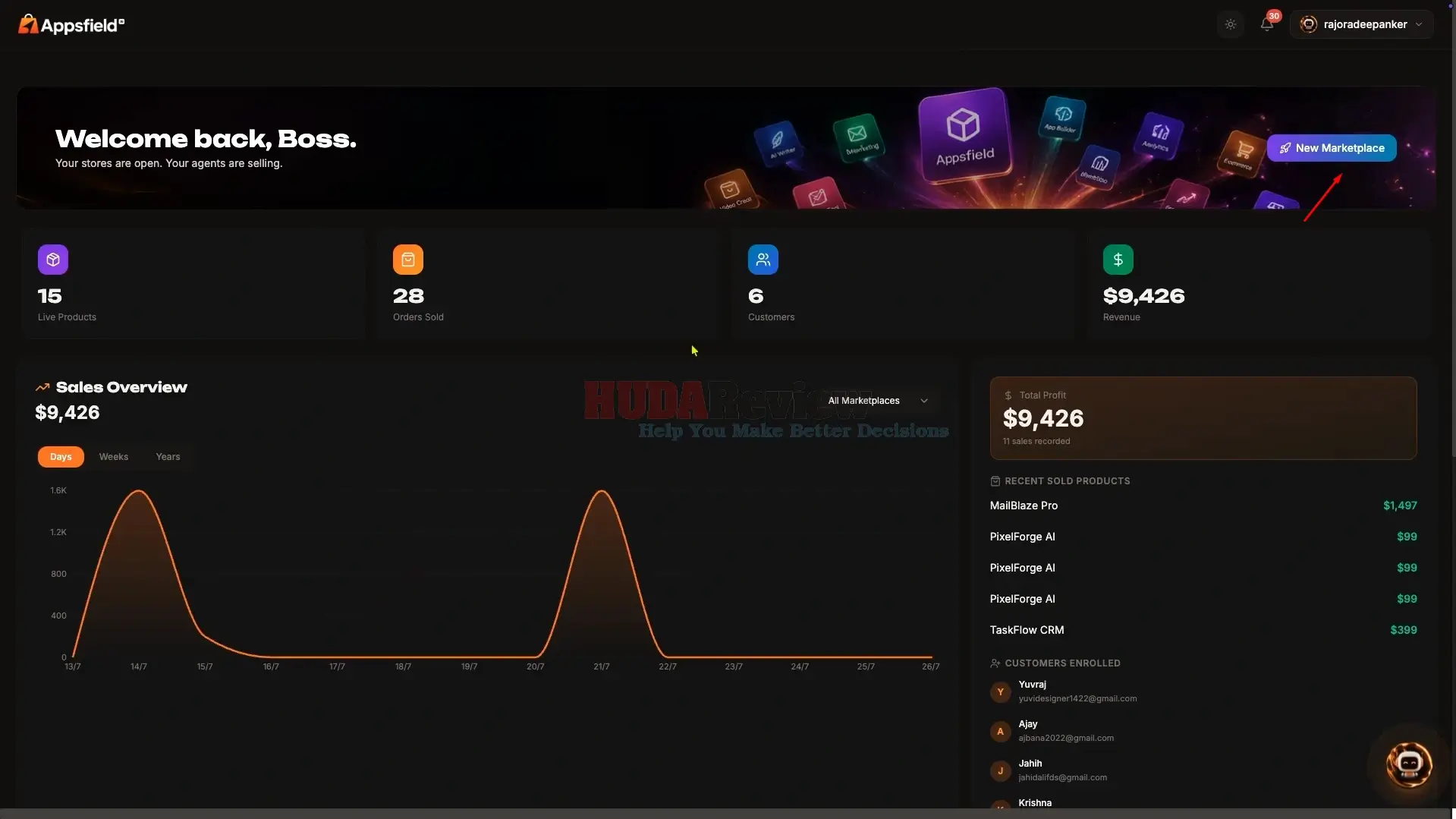
Task: Click the blue Customers people icon
Action: point(763,260)
